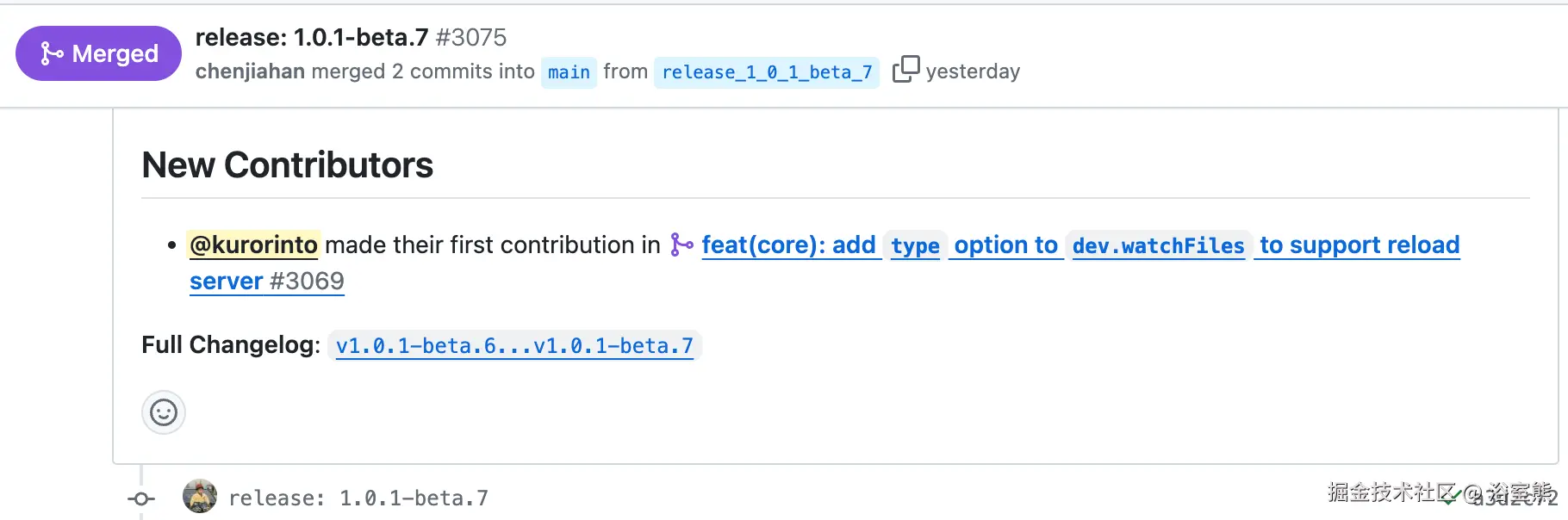Click the Merged status badge
The width and height of the screenshot is (1568, 520).
pyautogui.click(x=98, y=53)
